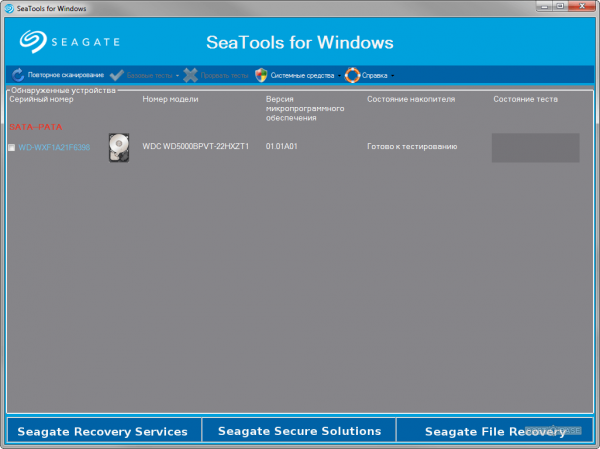Click the Серийный номер column header
Image resolution: width=600 pixels, height=449 pixels.
click(41, 99)
